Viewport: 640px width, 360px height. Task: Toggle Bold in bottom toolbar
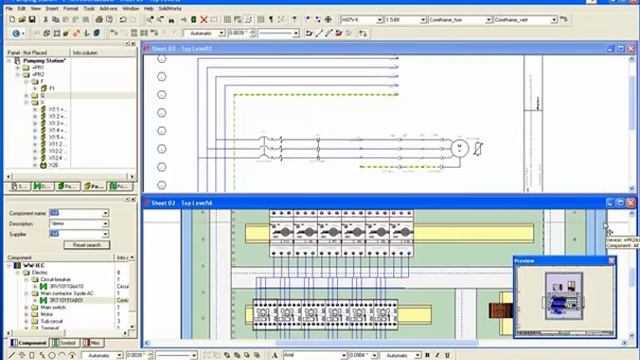(x=427, y=356)
